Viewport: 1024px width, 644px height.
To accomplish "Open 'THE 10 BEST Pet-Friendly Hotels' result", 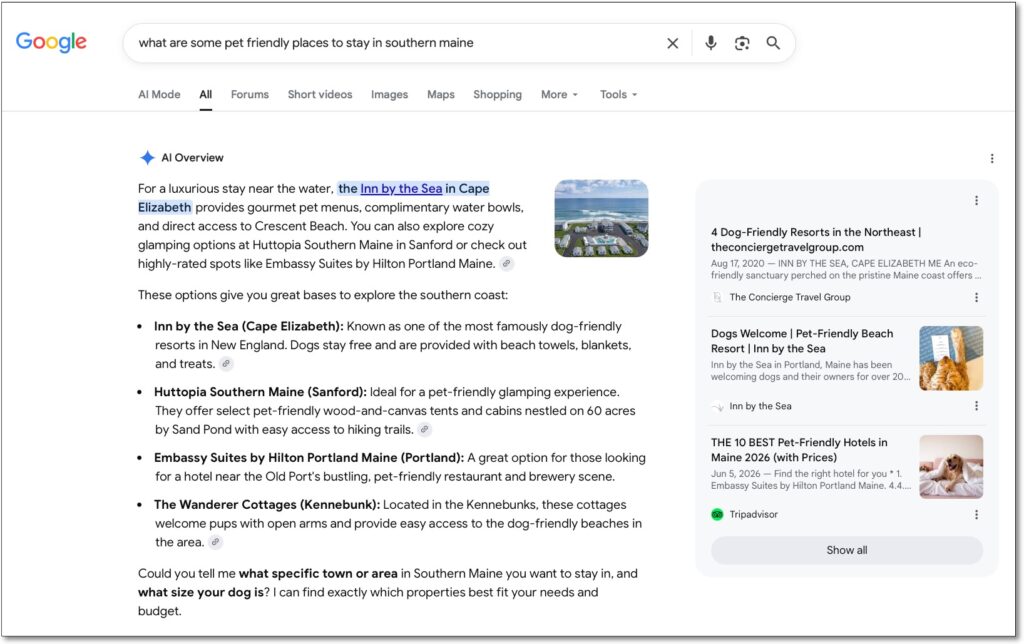I will (x=799, y=450).
